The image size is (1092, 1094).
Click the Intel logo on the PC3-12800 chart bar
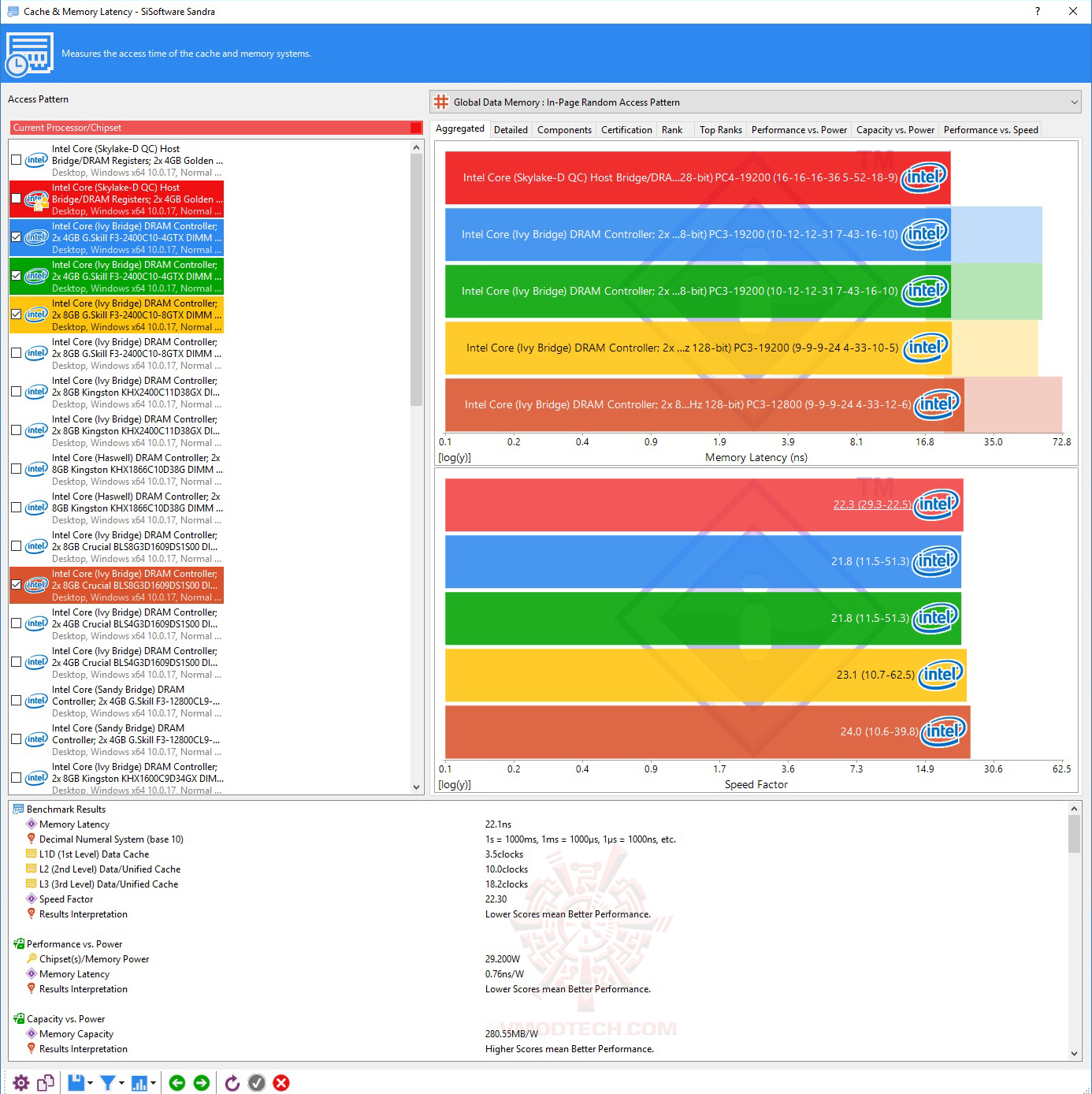click(937, 404)
